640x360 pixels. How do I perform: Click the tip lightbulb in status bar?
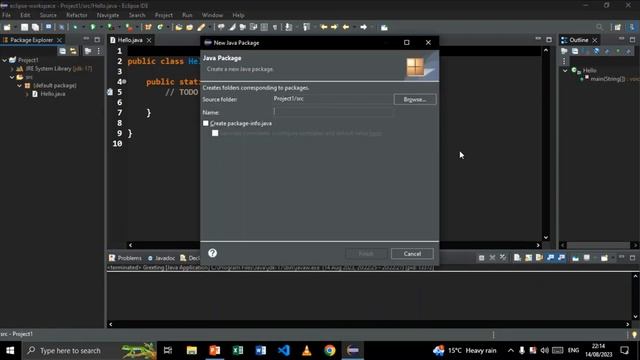[x=634, y=334]
